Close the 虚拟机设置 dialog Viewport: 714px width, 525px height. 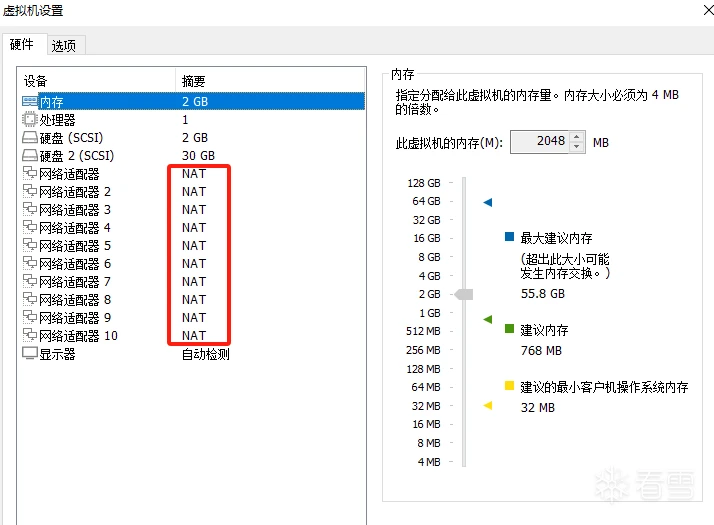tap(708, 10)
